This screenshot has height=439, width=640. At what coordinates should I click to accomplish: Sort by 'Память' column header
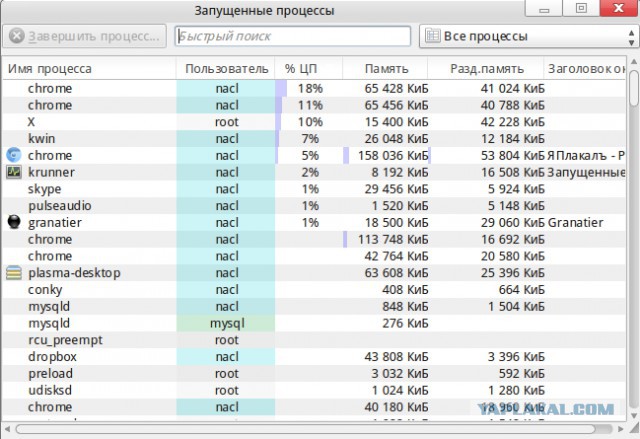tap(386, 69)
